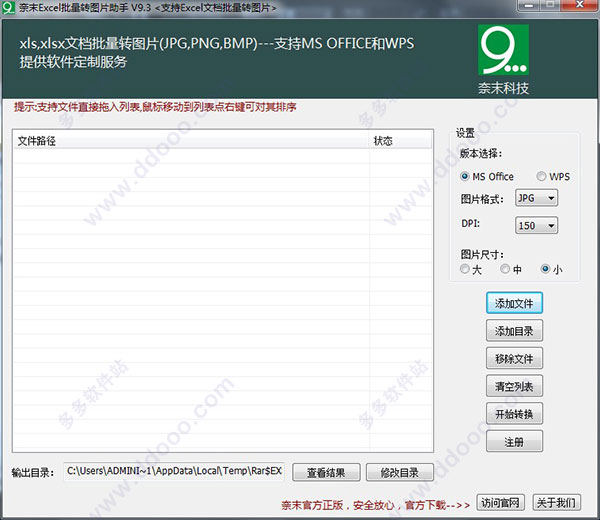Click the 添加文件 button
The height and width of the screenshot is (520, 600).
coord(514,303)
